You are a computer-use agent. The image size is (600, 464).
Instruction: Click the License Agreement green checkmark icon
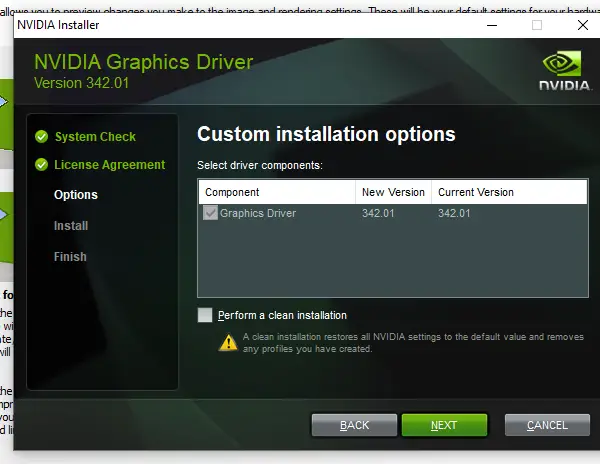pyautogui.click(x=41, y=164)
